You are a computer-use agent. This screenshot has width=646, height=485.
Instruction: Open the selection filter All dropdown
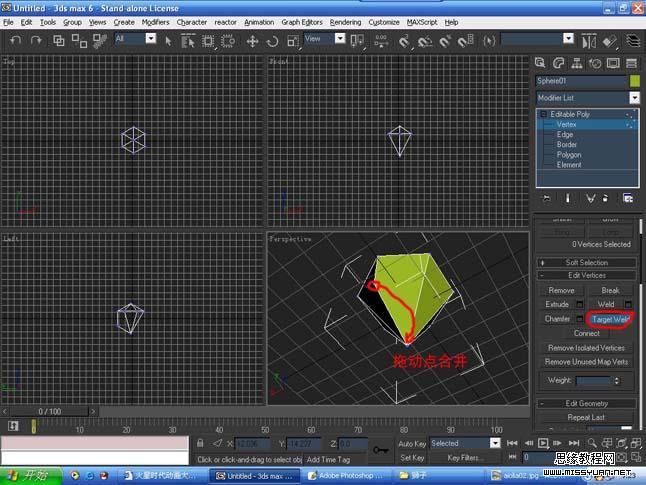coord(151,38)
